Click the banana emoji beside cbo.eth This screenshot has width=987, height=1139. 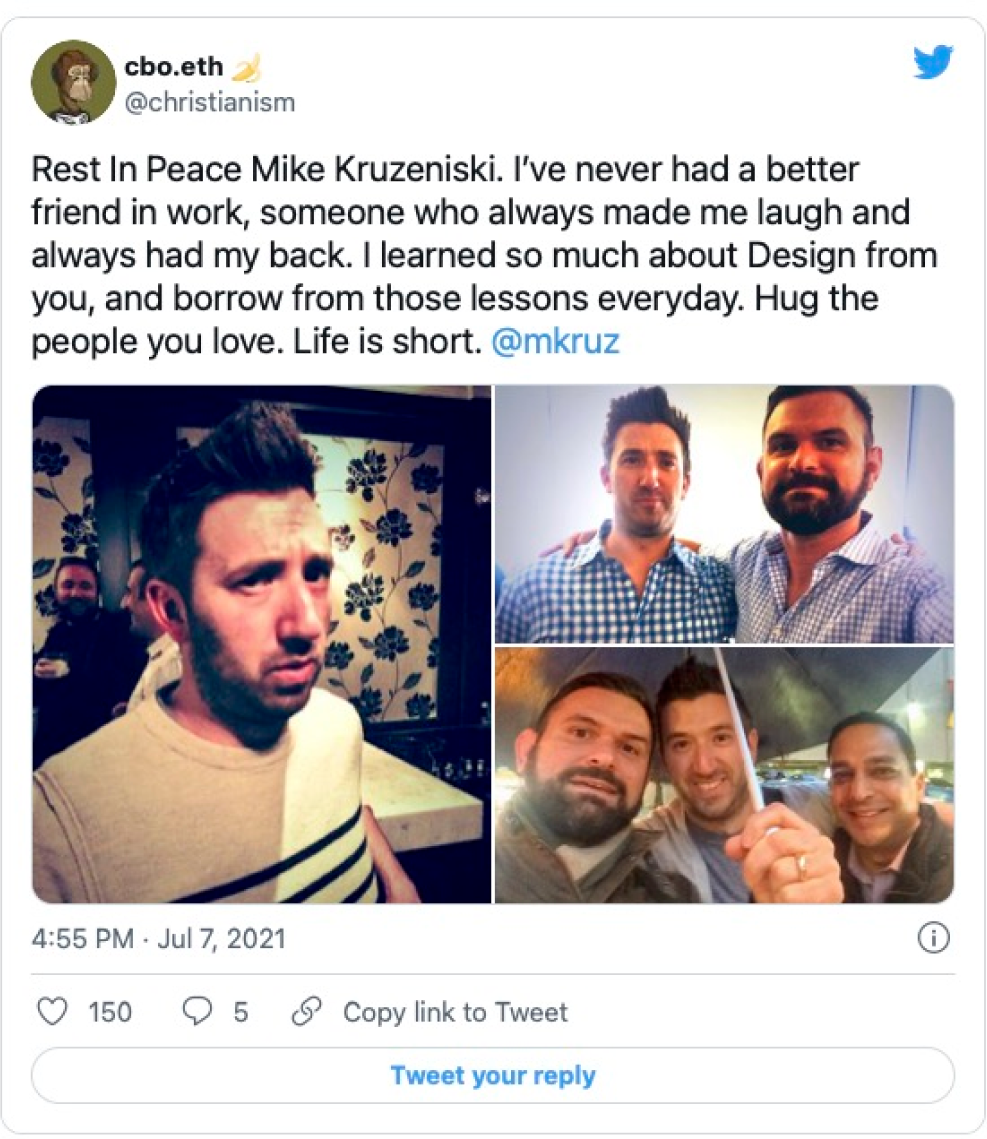click(247, 68)
